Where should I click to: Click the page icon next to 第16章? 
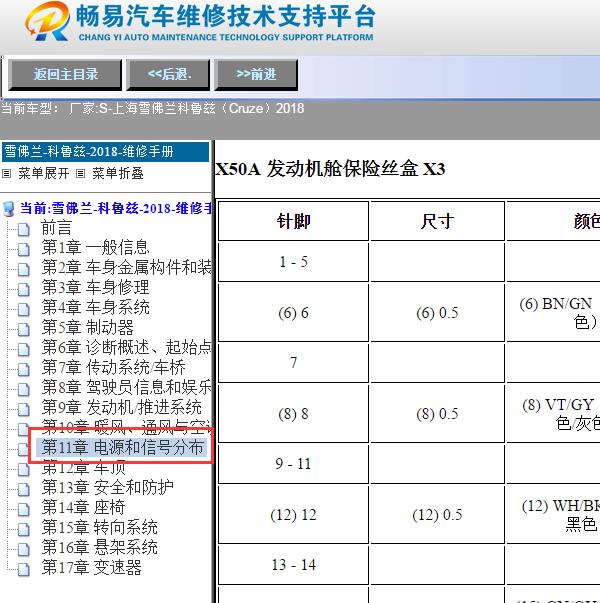[x=24, y=549]
